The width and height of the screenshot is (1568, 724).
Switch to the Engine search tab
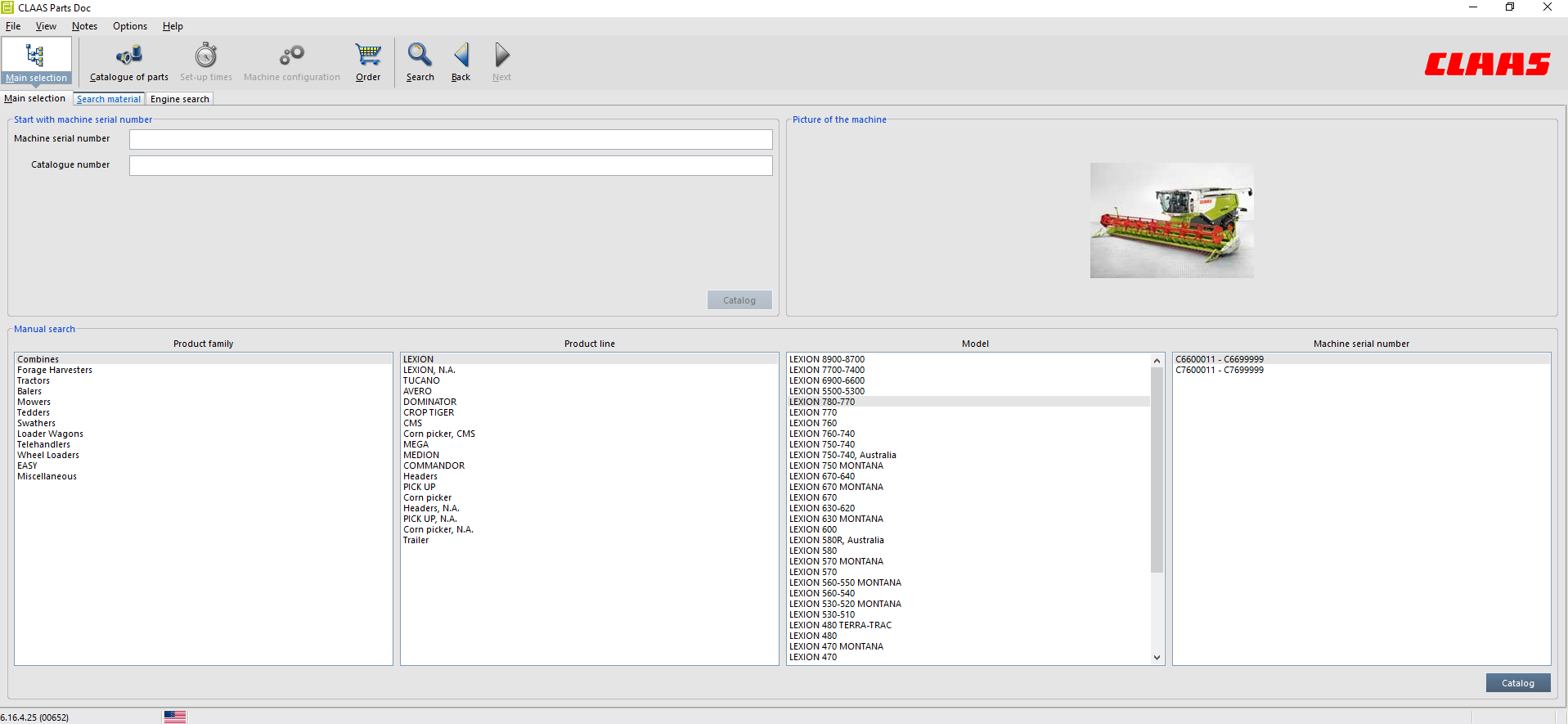[x=180, y=99]
